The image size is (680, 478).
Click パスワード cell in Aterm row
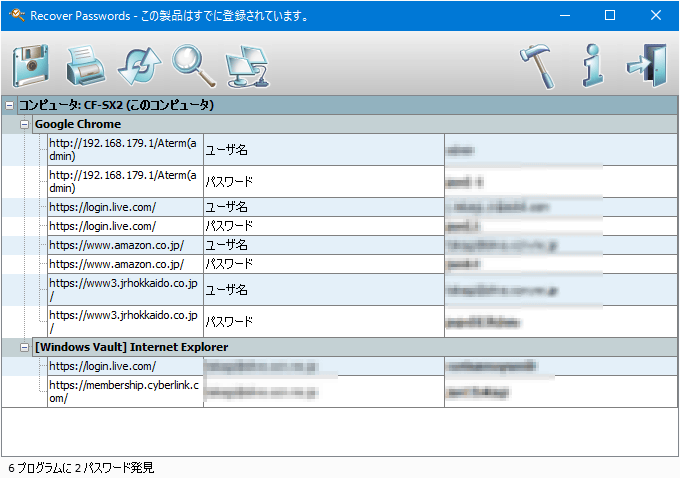pyautogui.click(x=324, y=182)
